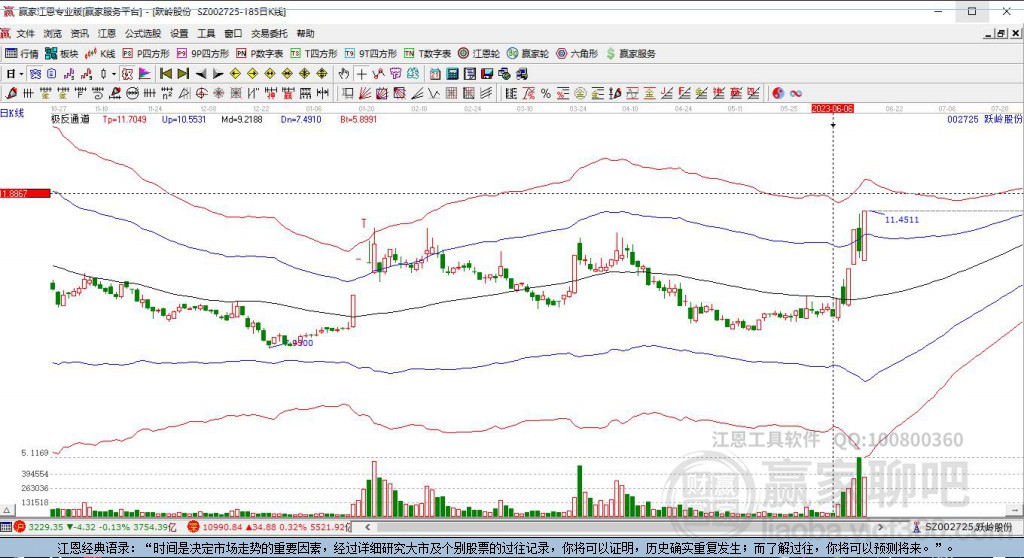Click the 2023-06-06 date marker on timeline
1024x558 pixels.
(x=832, y=108)
